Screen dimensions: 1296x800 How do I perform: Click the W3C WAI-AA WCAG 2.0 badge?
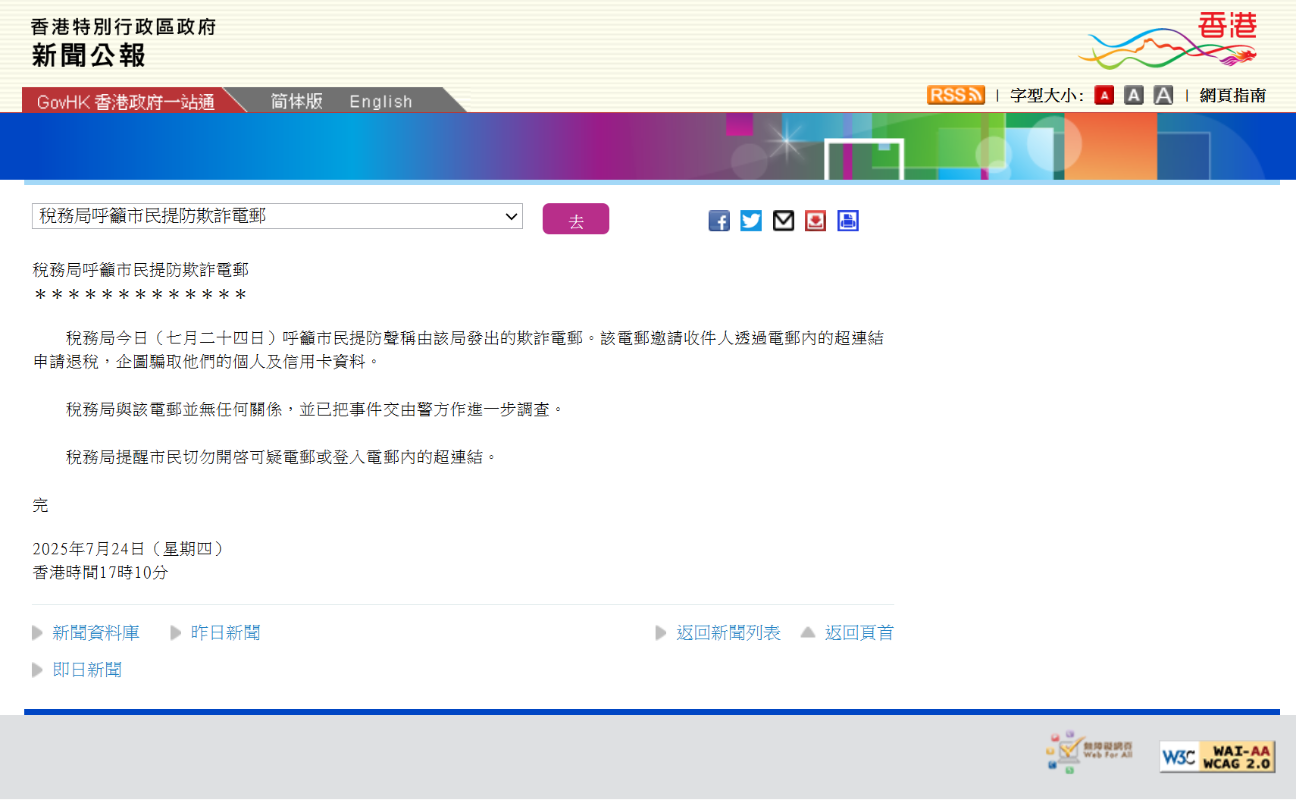pyautogui.click(x=1217, y=757)
